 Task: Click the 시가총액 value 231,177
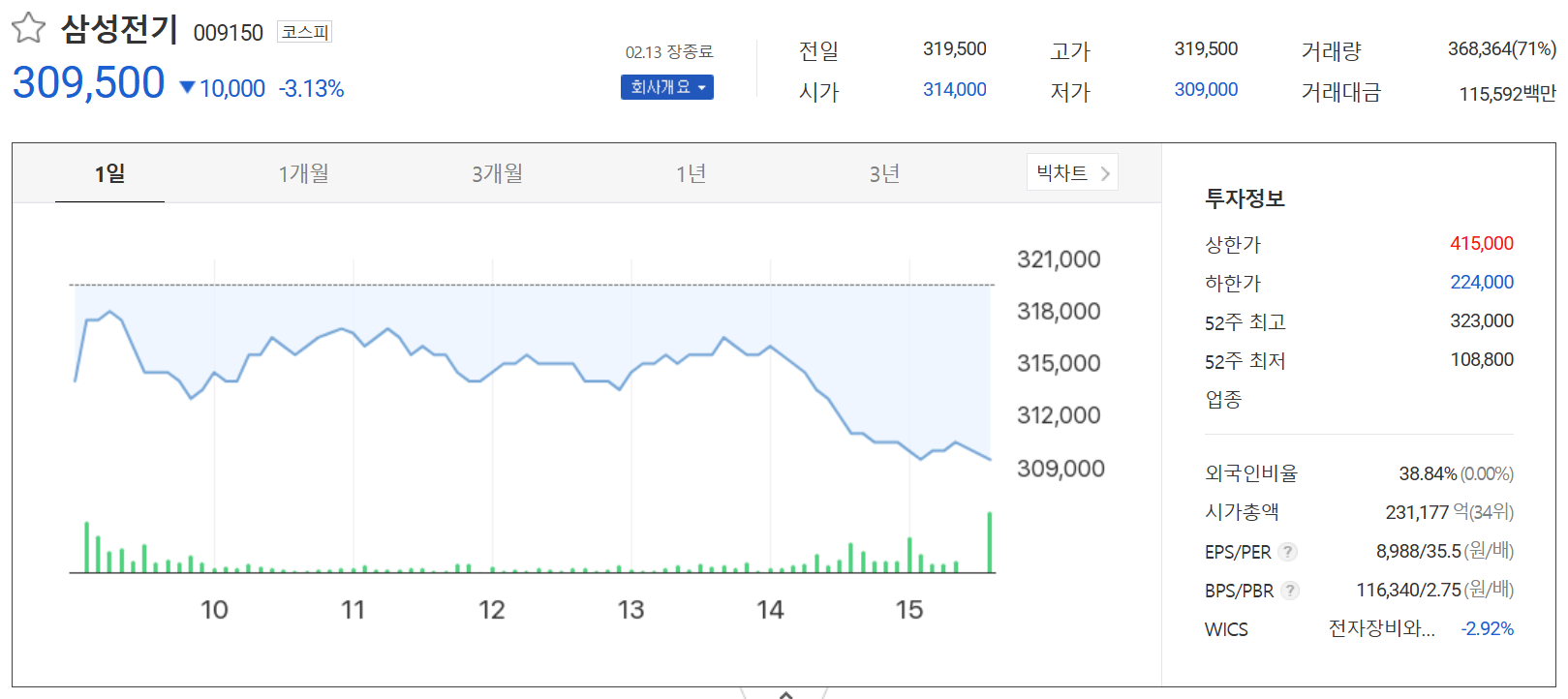pyautogui.click(x=1417, y=513)
